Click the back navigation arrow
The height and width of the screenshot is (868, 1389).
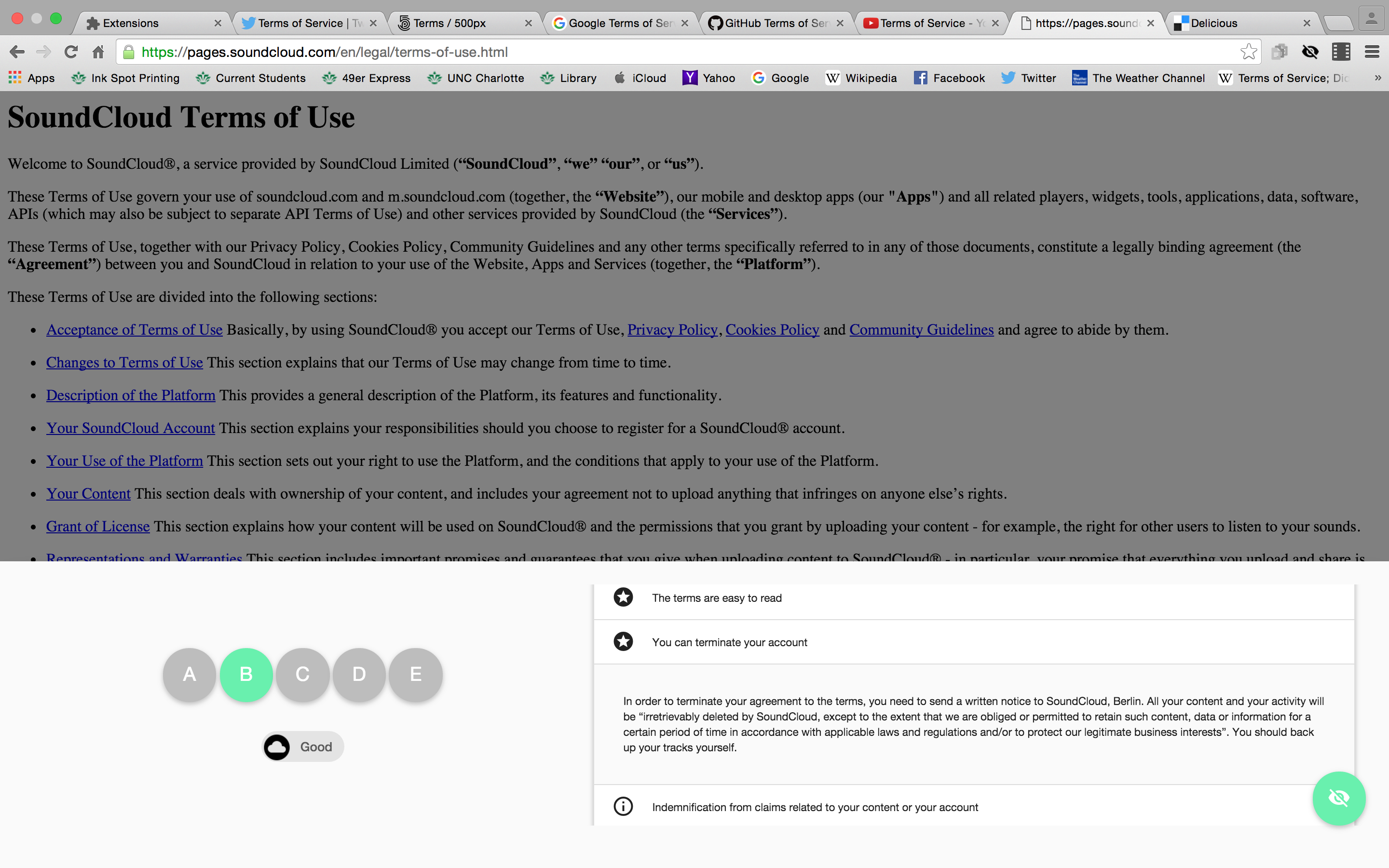coord(17,52)
